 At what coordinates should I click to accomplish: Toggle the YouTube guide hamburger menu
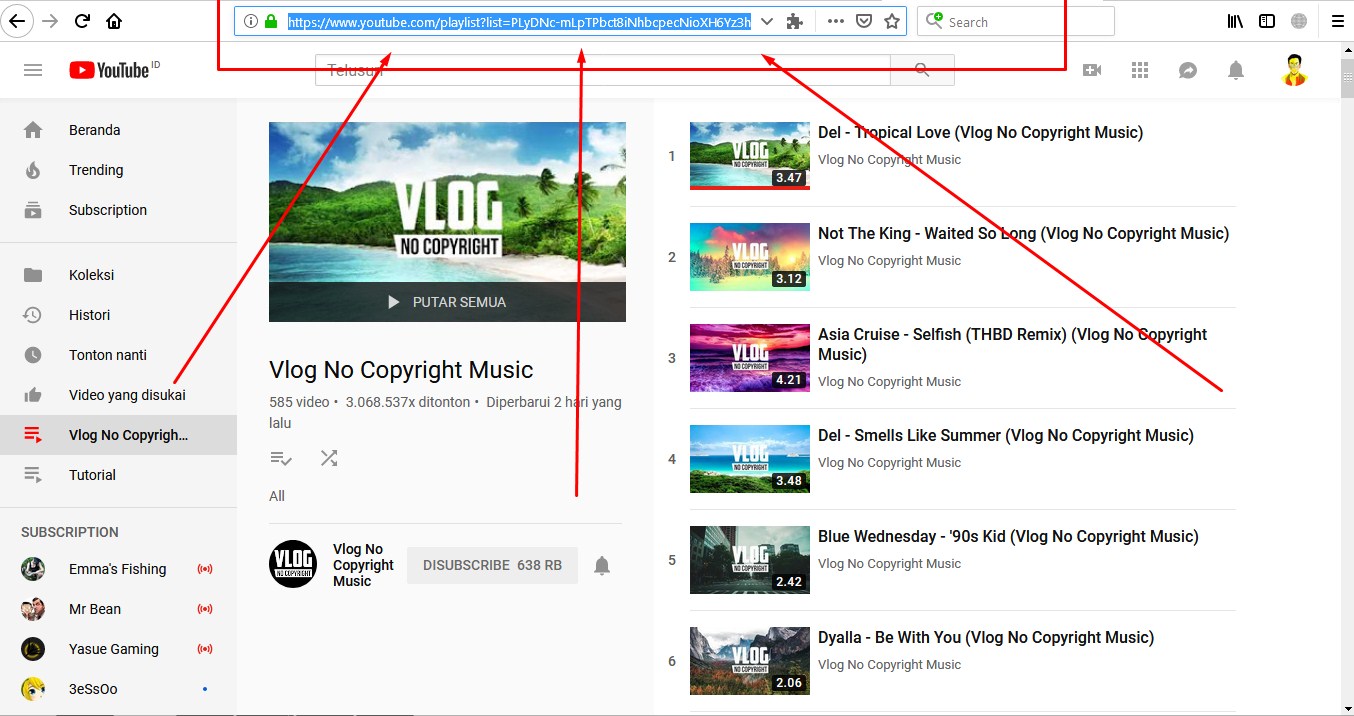33,70
